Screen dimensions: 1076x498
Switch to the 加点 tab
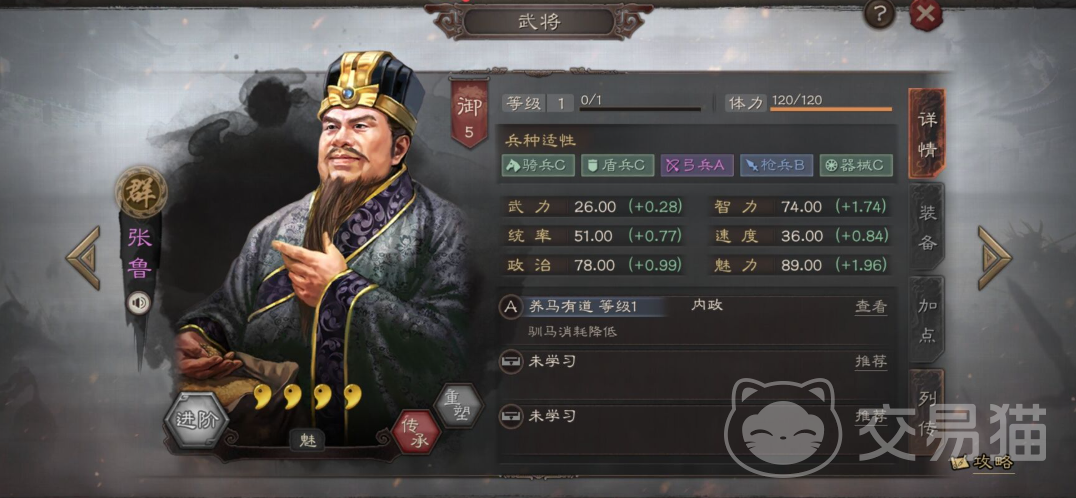coord(927,320)
